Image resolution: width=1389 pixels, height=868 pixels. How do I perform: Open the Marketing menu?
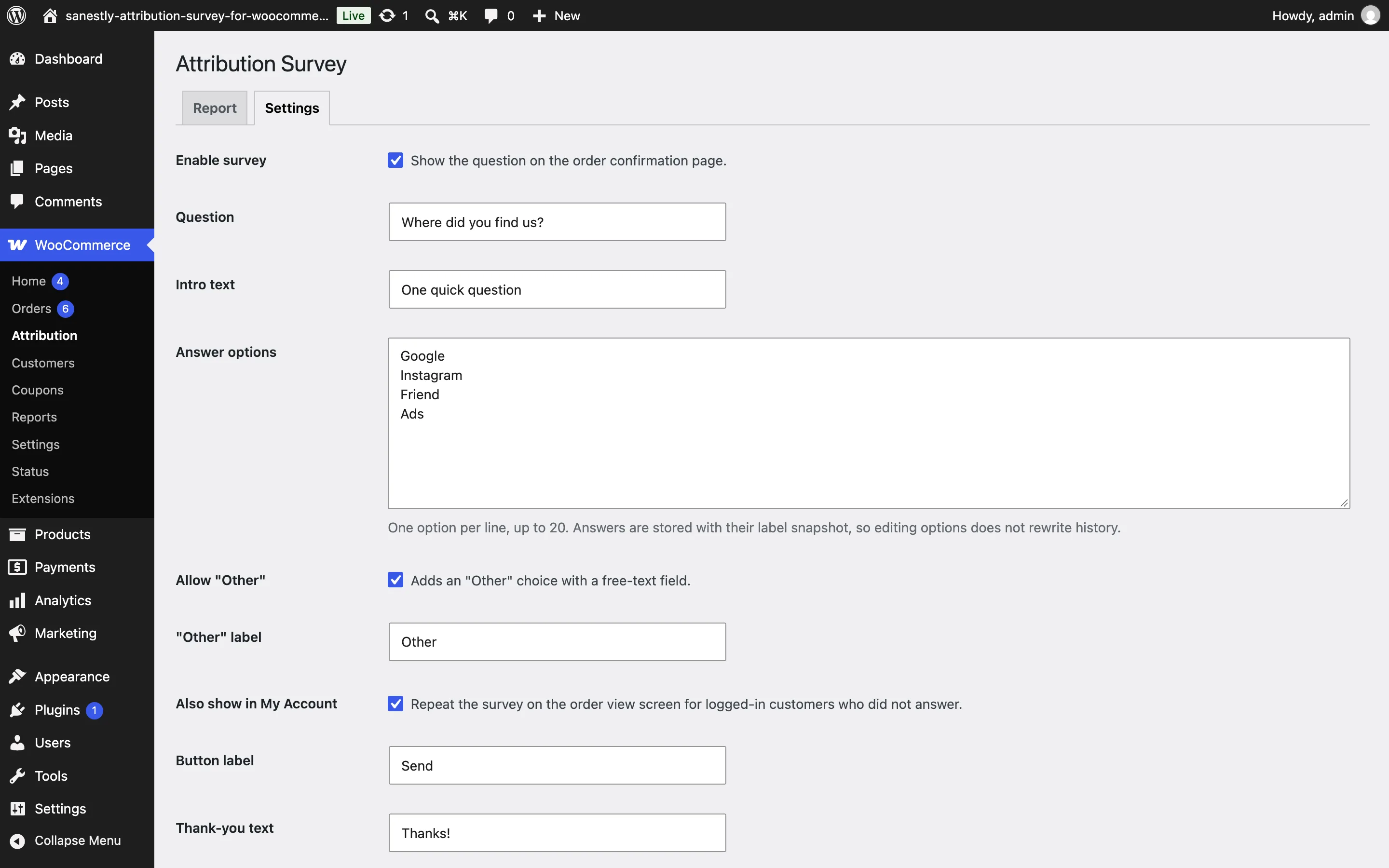pyautogui.click(x=77, y=633)
